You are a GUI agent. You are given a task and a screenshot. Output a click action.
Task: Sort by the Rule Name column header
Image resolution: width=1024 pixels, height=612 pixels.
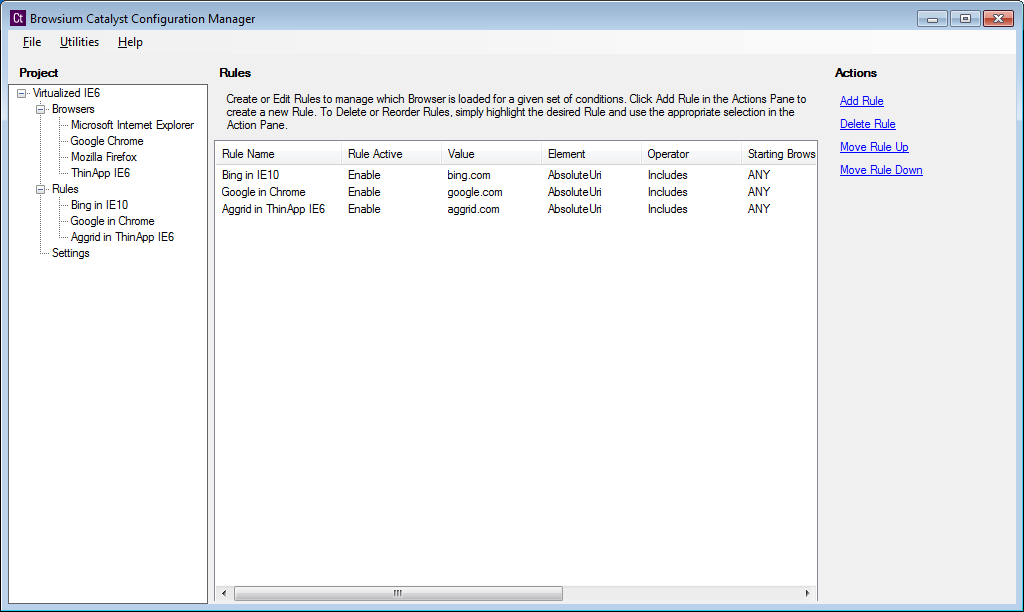coord(278,154)
